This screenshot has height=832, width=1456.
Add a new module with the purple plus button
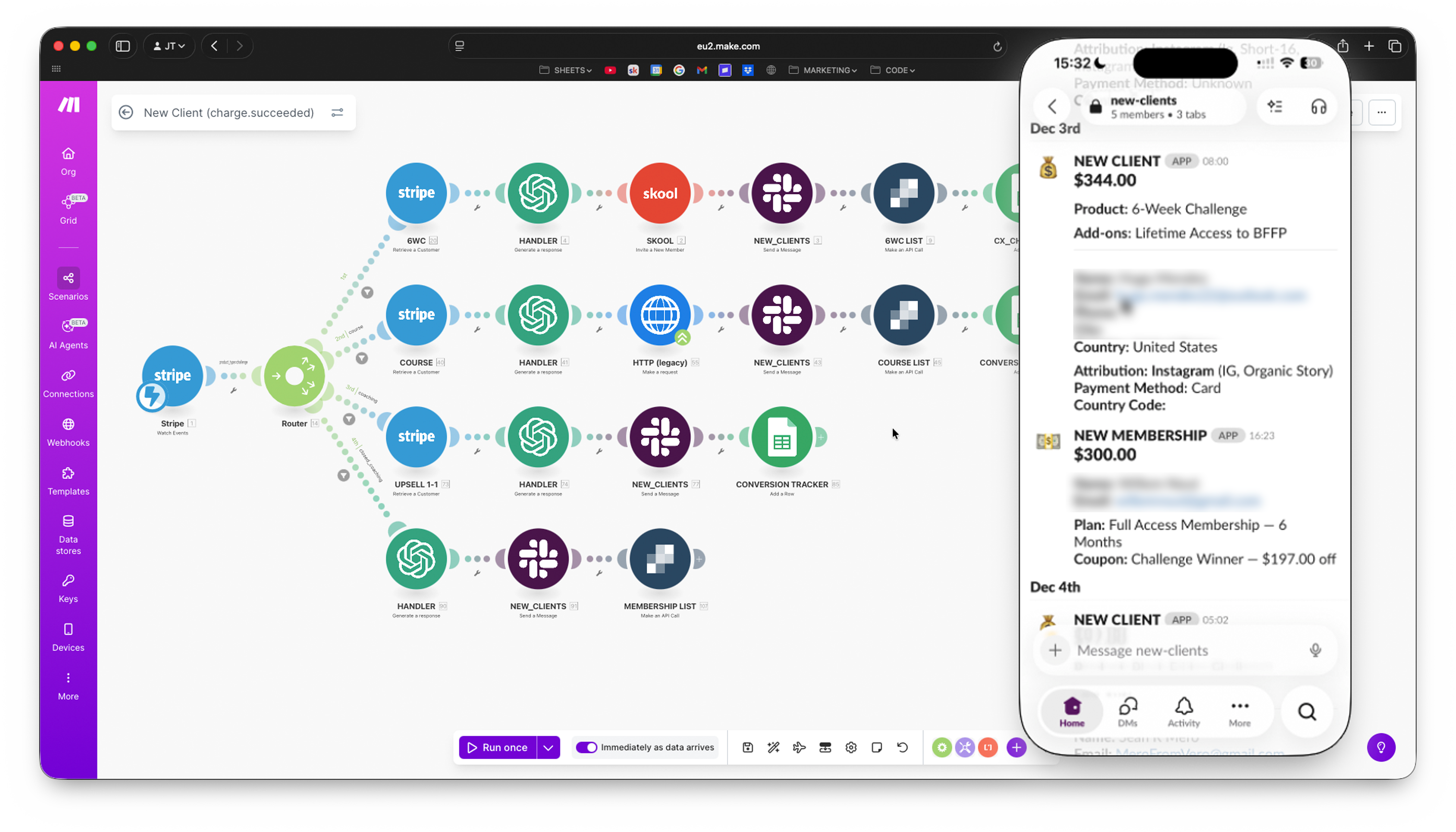pos(1016,747)
